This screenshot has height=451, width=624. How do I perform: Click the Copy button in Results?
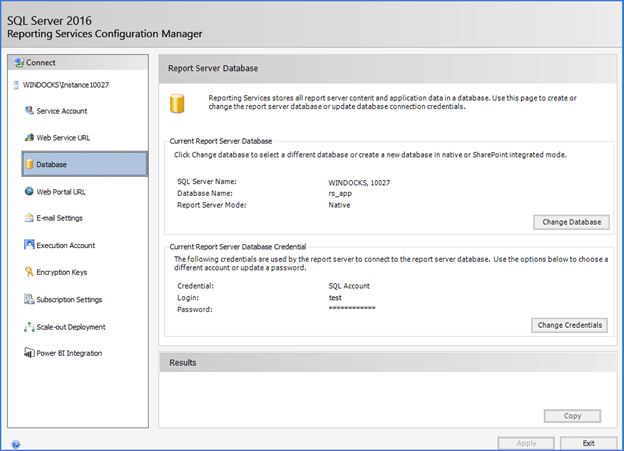(x=572, y=416)
